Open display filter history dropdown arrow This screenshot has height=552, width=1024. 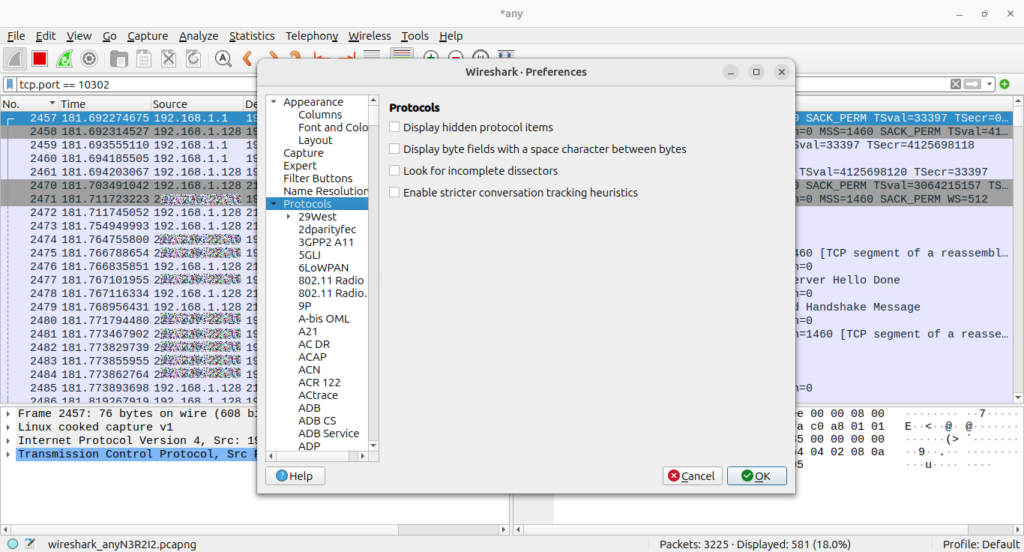(989, 84)
